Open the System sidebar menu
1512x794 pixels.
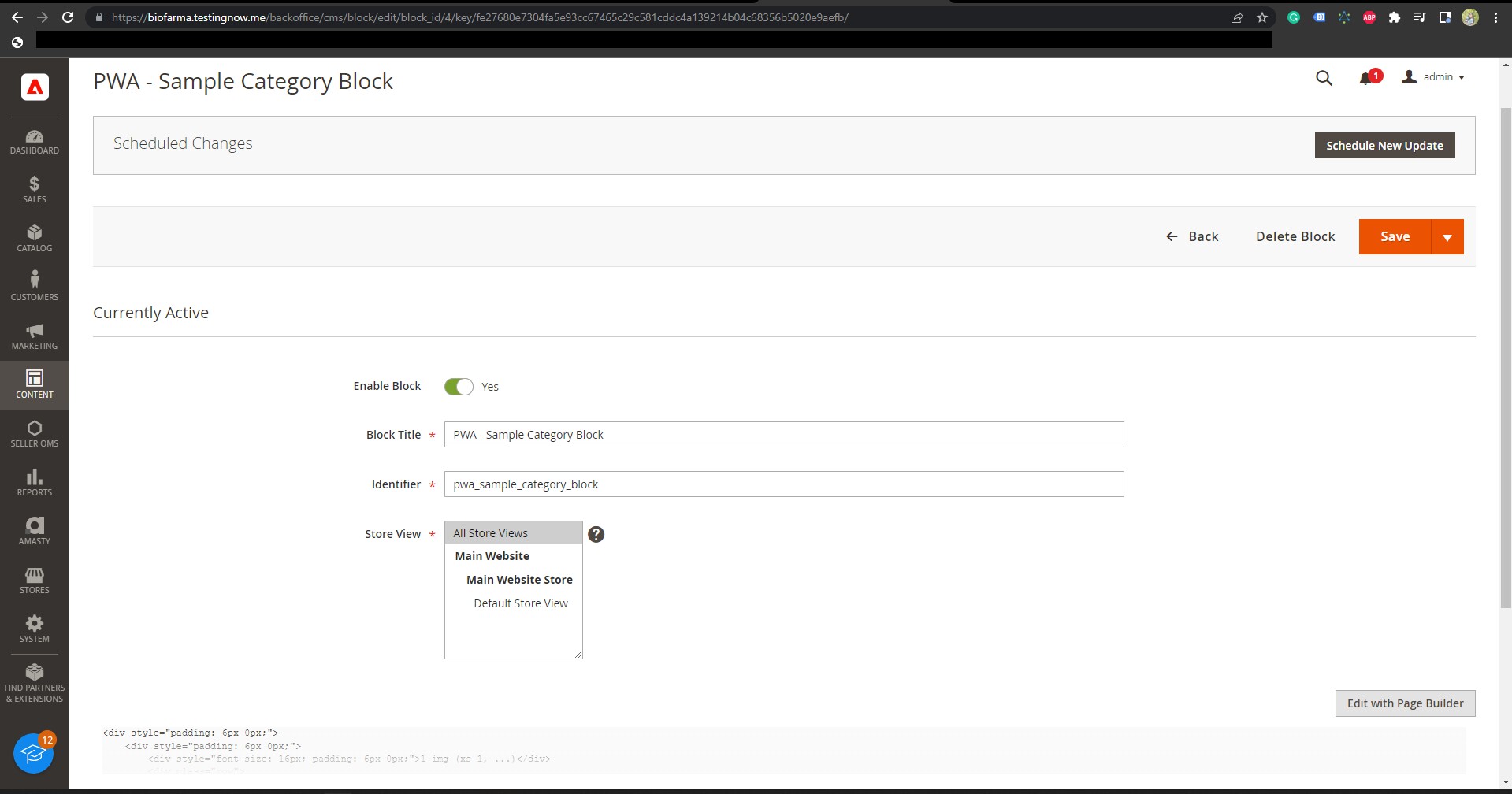35,629
